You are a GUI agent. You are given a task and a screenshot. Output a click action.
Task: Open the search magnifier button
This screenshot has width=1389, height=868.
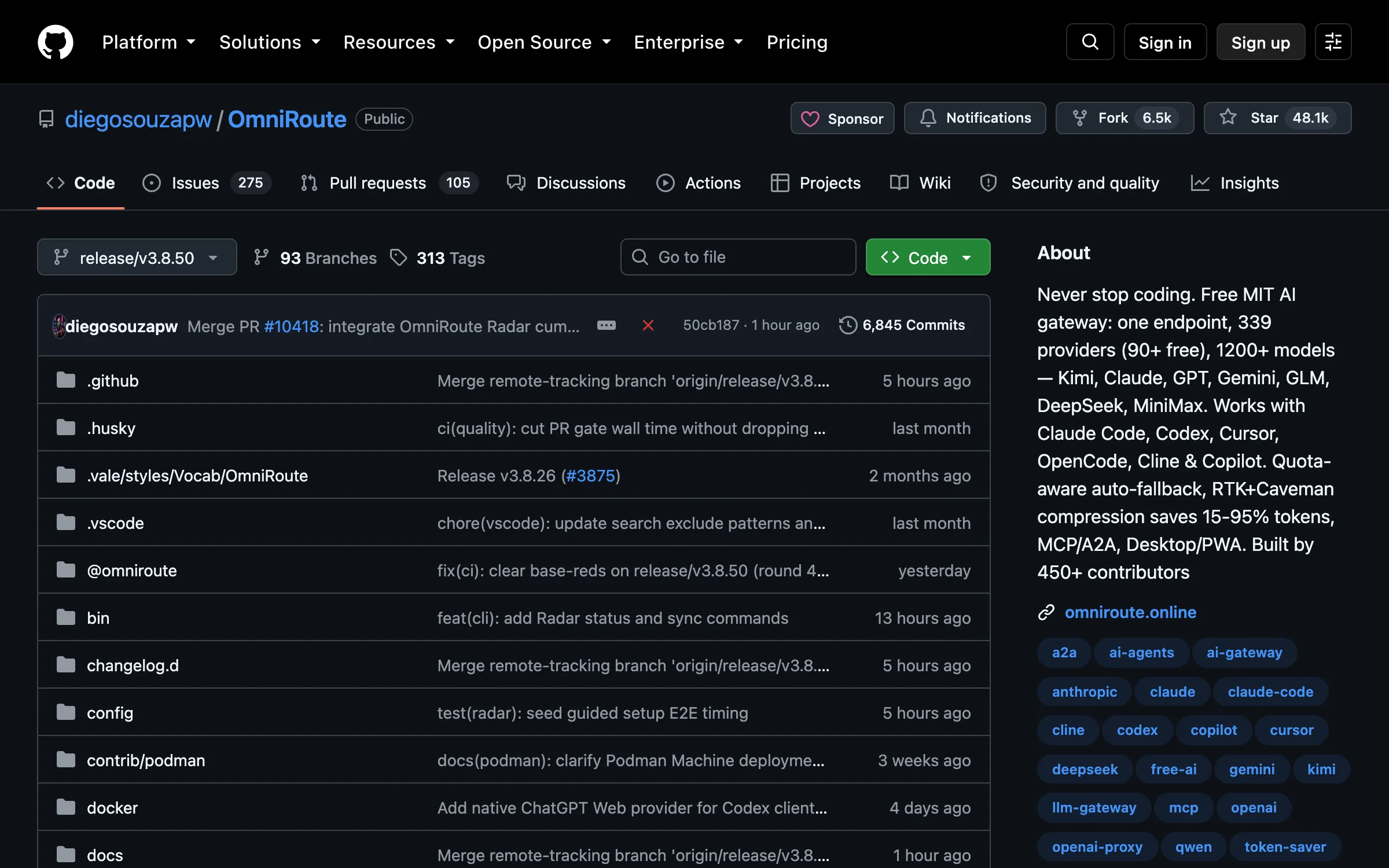(1090, 42)
